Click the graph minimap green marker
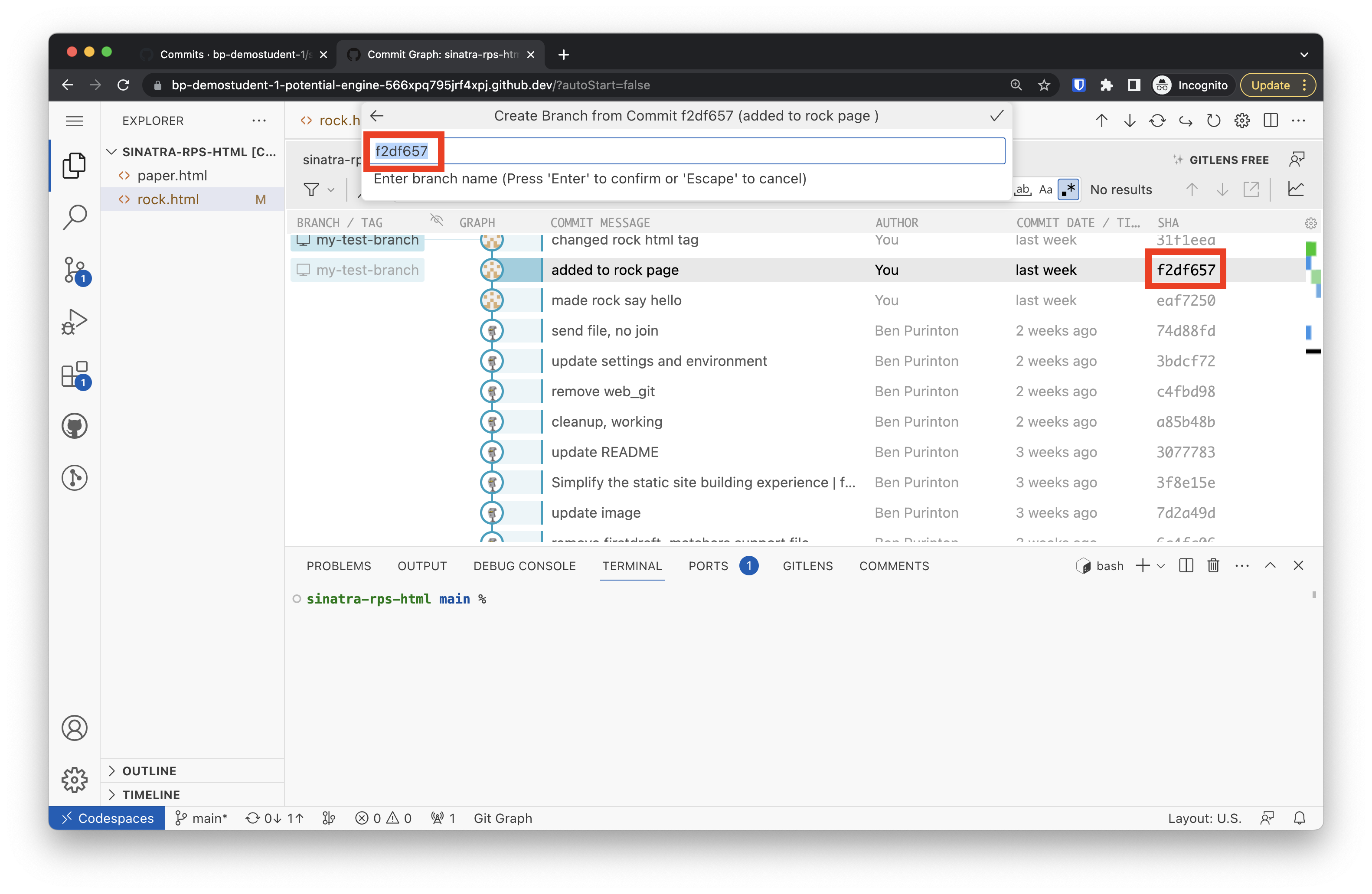Viewport: 1372px width, 894px height. pyautogui.click(x=1310, y=249)
